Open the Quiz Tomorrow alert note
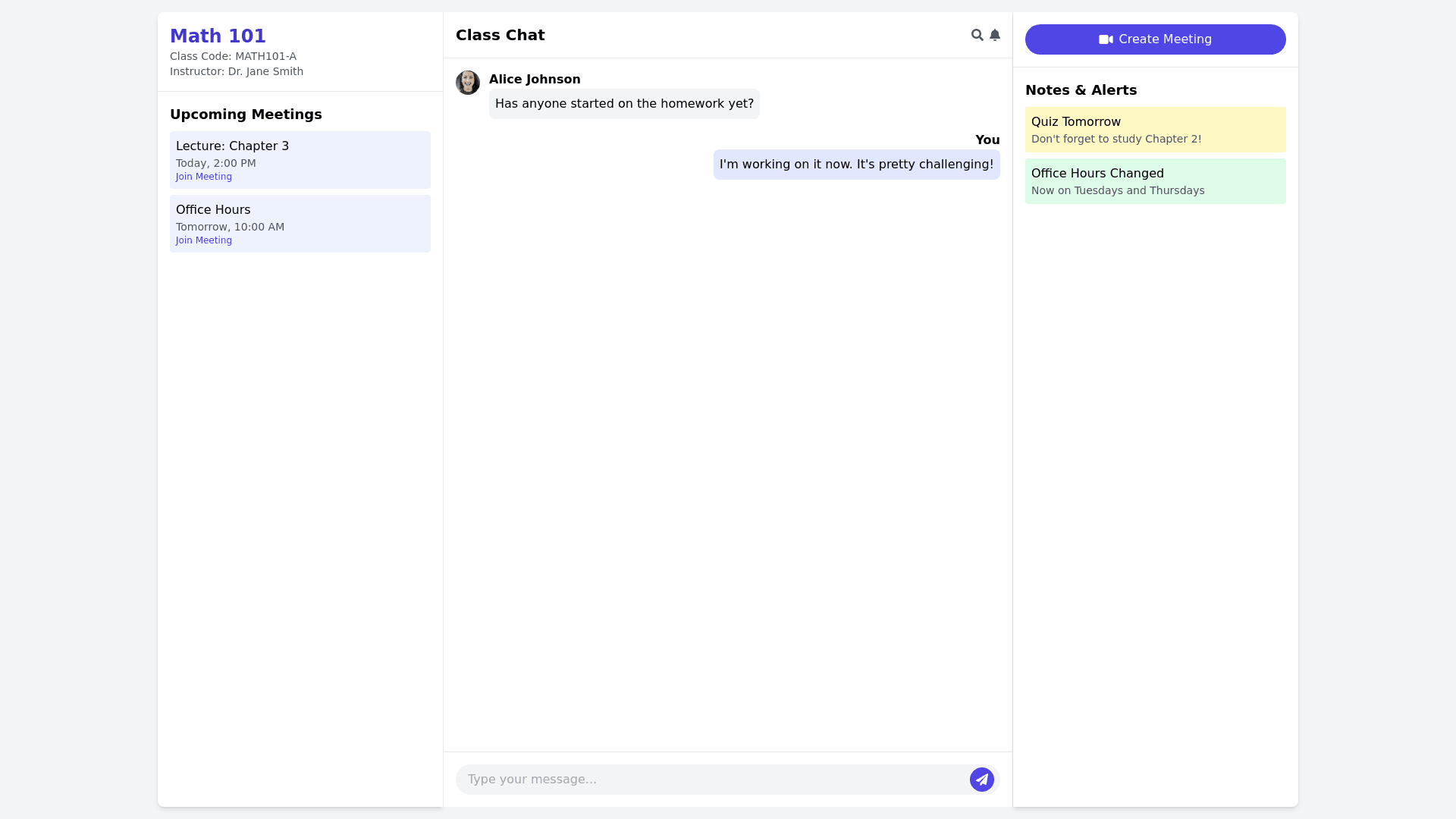Screen dimensions: 1456x819 pos(1155,130)
